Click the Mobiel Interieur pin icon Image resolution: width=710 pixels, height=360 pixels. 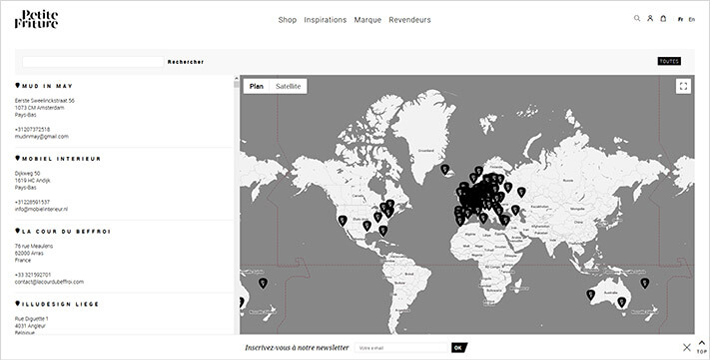18,158
